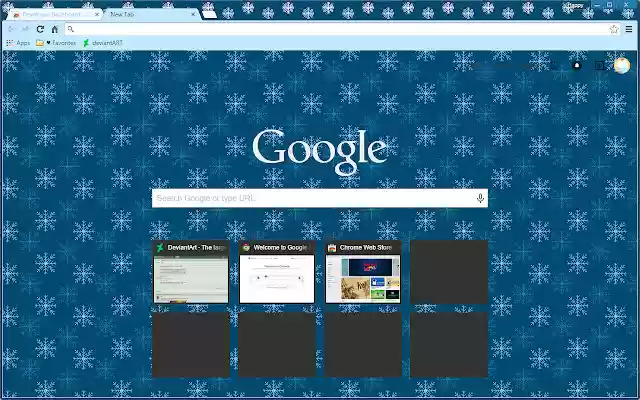Maximize the Chrome window

pyautogui.click(x=609, y=5)
